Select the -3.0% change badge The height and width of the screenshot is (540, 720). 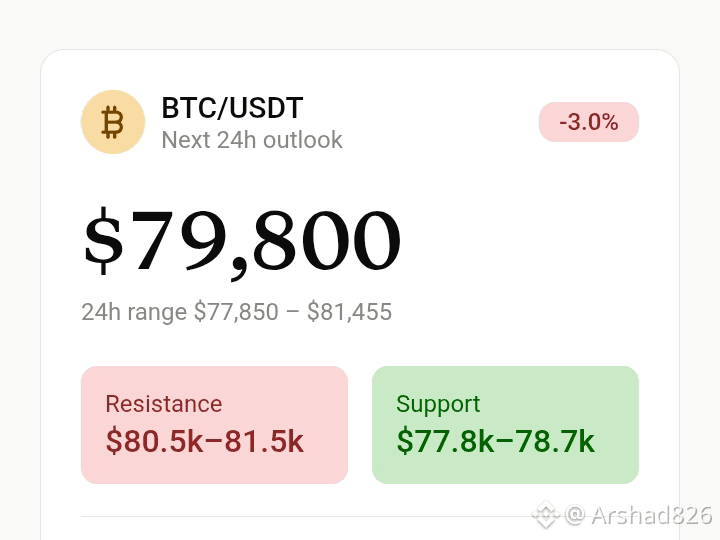(589, 122)
